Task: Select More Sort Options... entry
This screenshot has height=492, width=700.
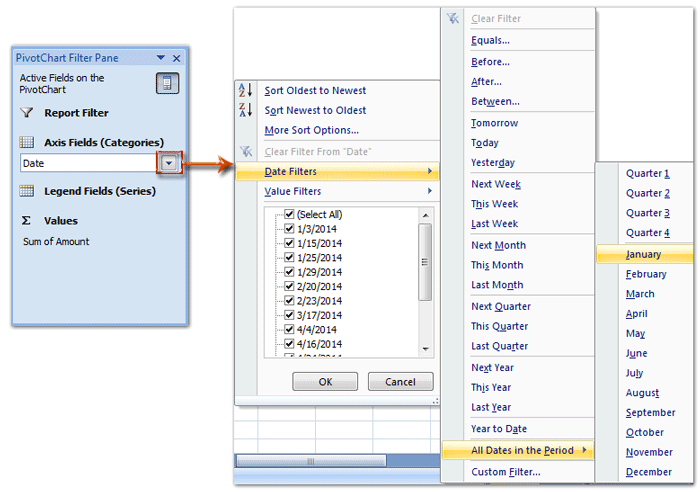Action: [x=311, y=130]
